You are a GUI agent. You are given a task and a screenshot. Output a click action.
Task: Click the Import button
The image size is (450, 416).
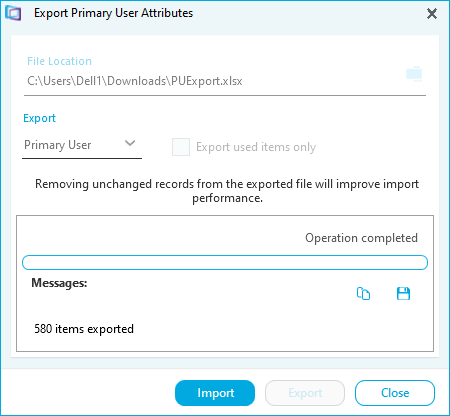pyautogui.click(x=215, y=393)
